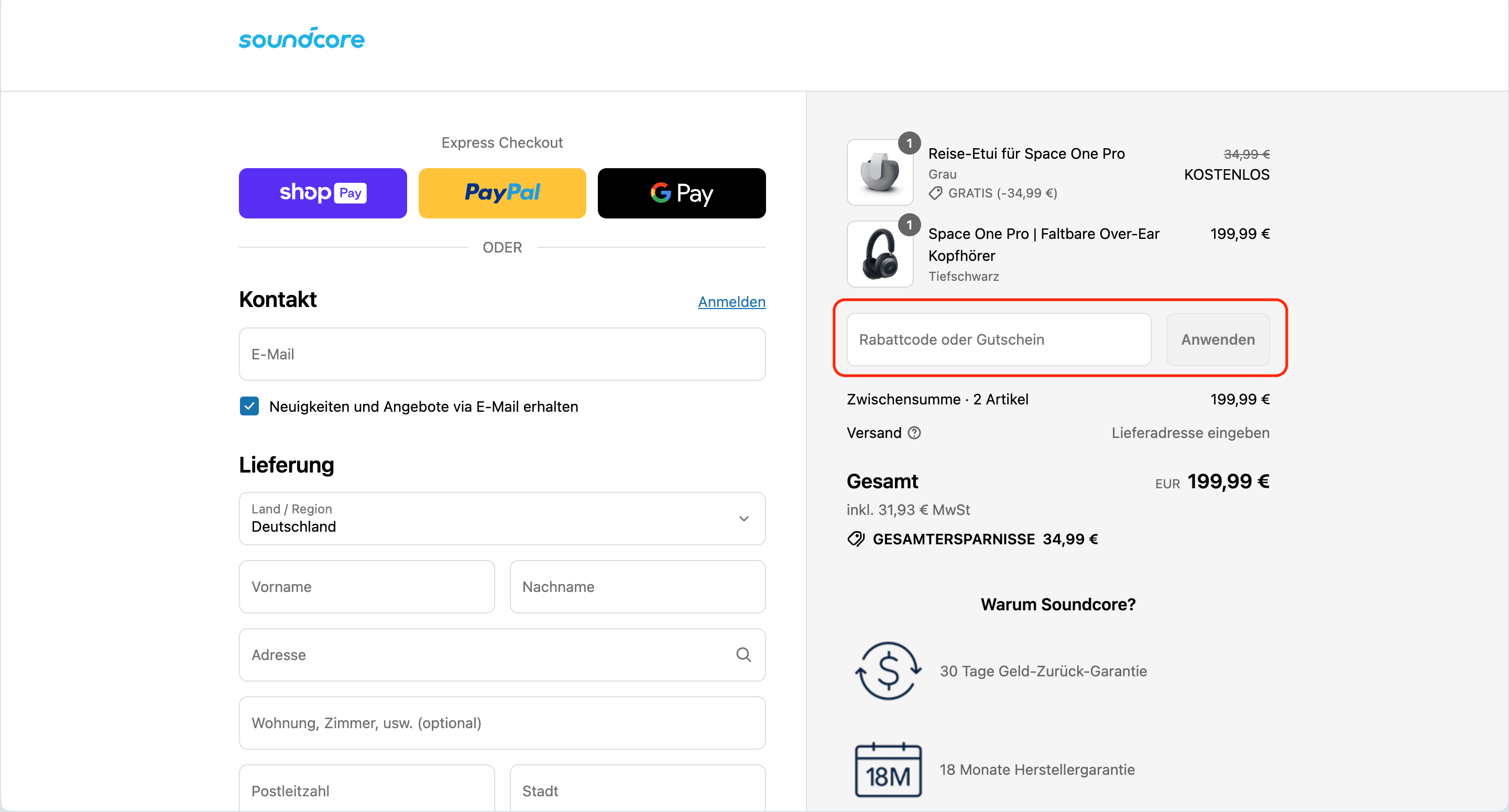1509x812 pixels.
Task: Click the soundcore logo
Action: [x=302, y=38]
